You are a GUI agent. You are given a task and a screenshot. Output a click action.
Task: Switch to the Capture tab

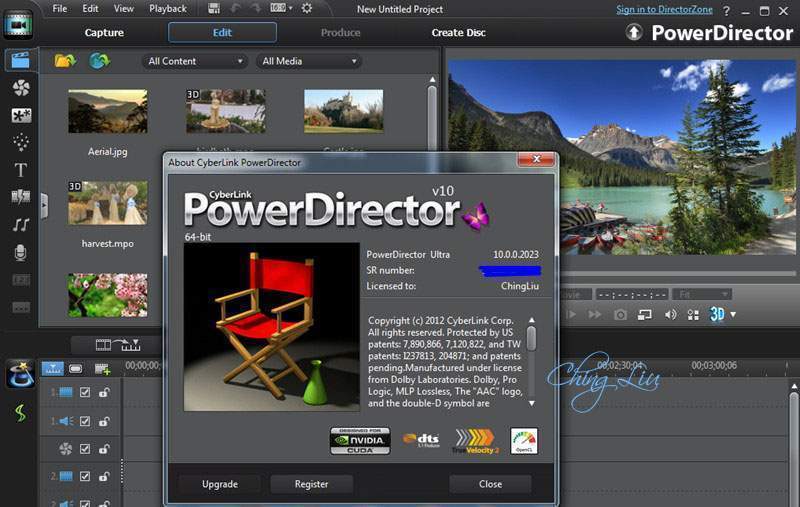[x=104, y=33]
